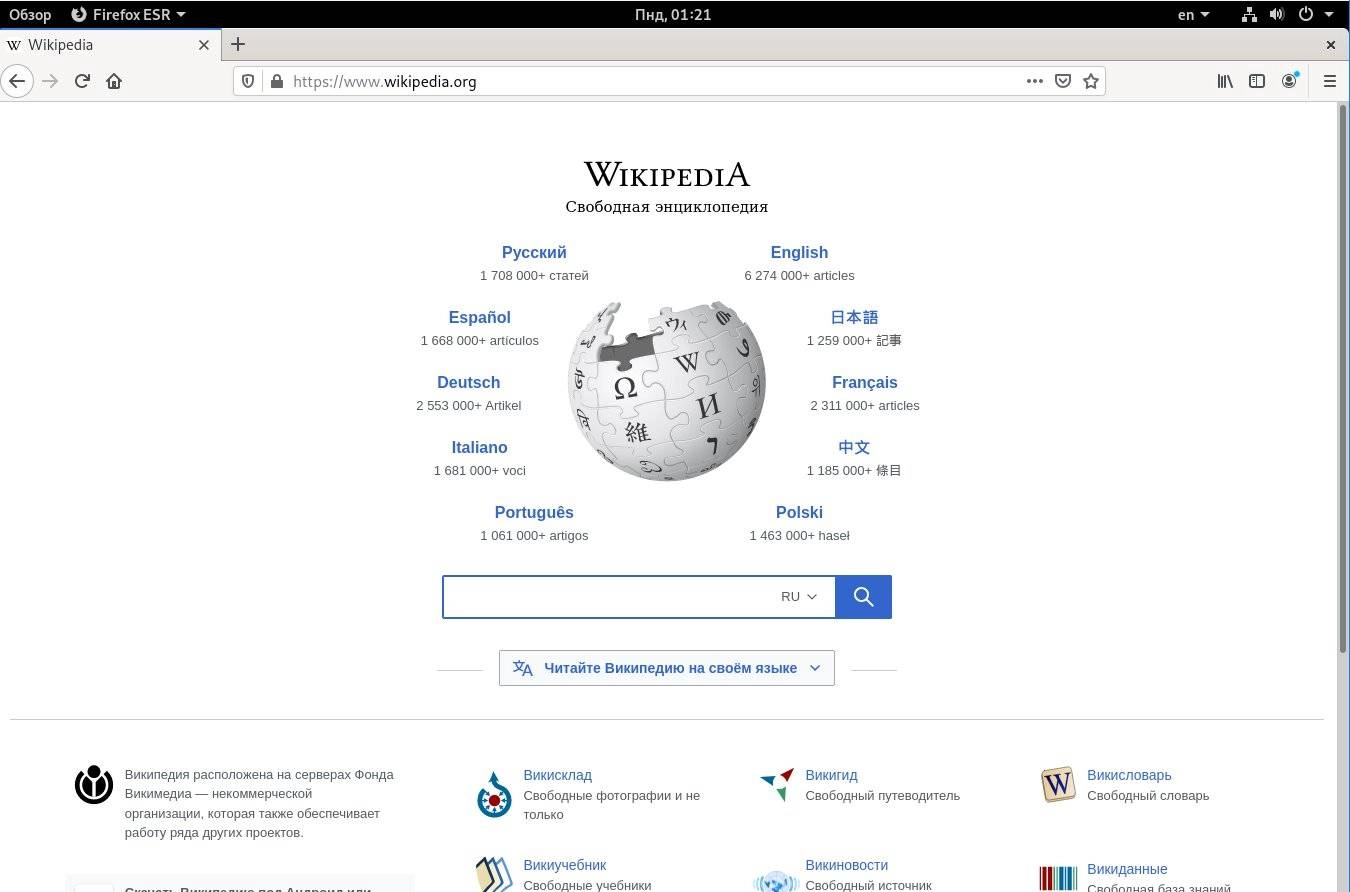Toggle the sidebar view icon
The height and width of the screenshot is (892, 1350).
[1257, 81]
